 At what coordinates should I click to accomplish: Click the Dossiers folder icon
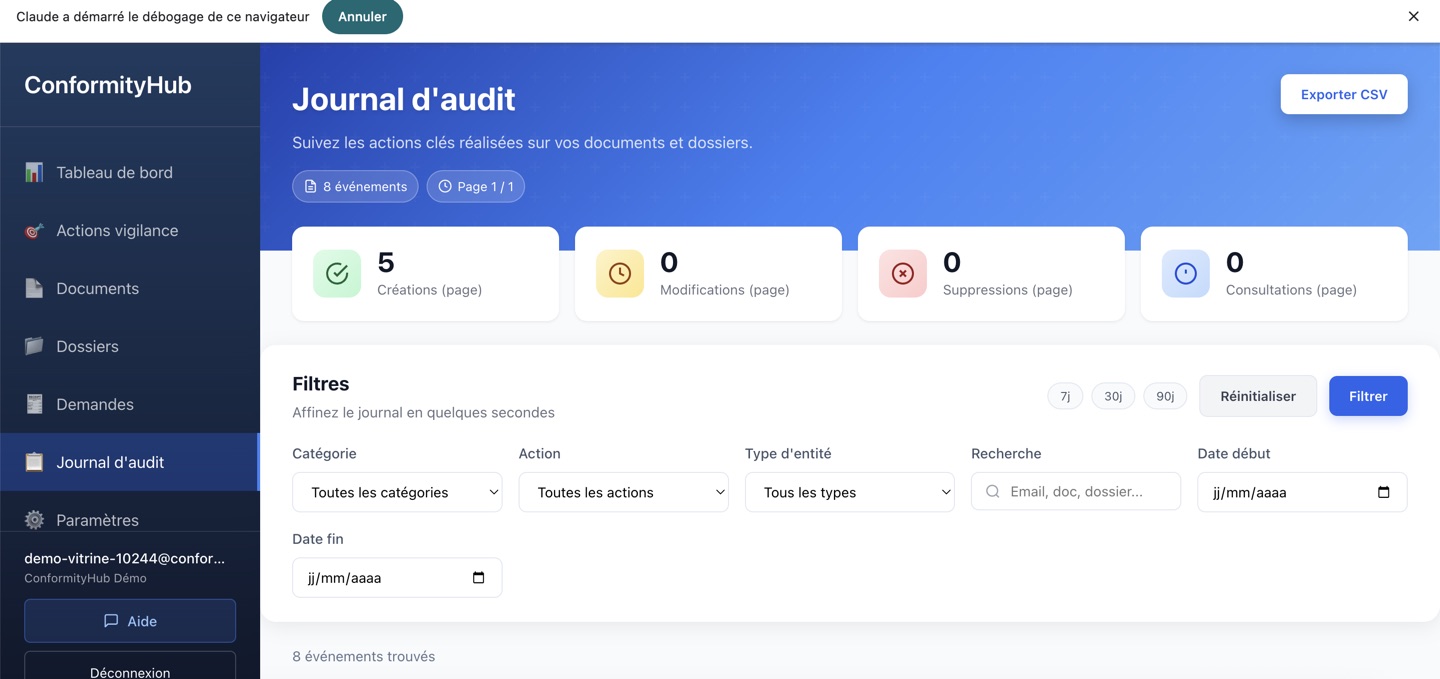[34, 346]
